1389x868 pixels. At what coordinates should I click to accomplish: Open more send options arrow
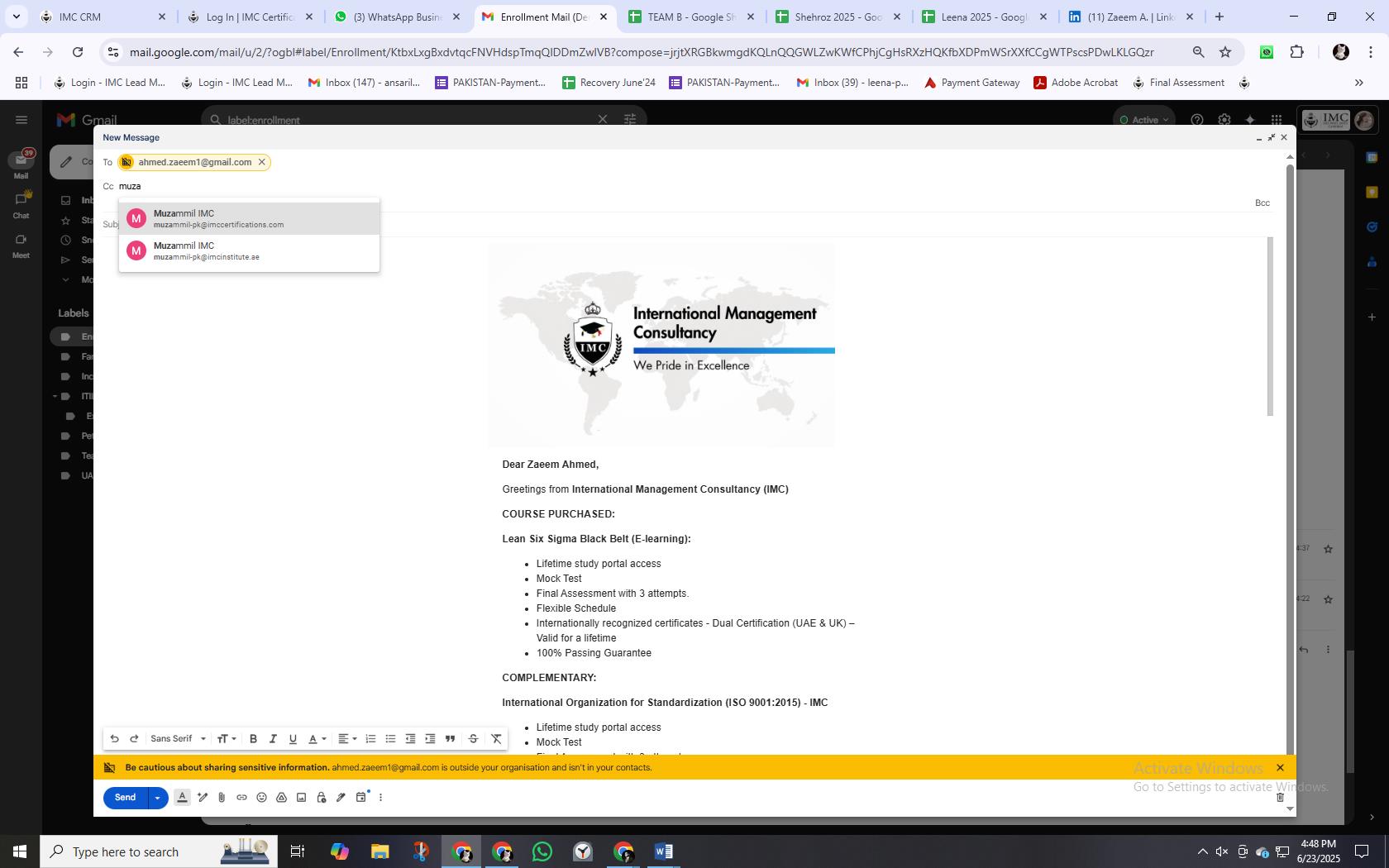point(157,798)
